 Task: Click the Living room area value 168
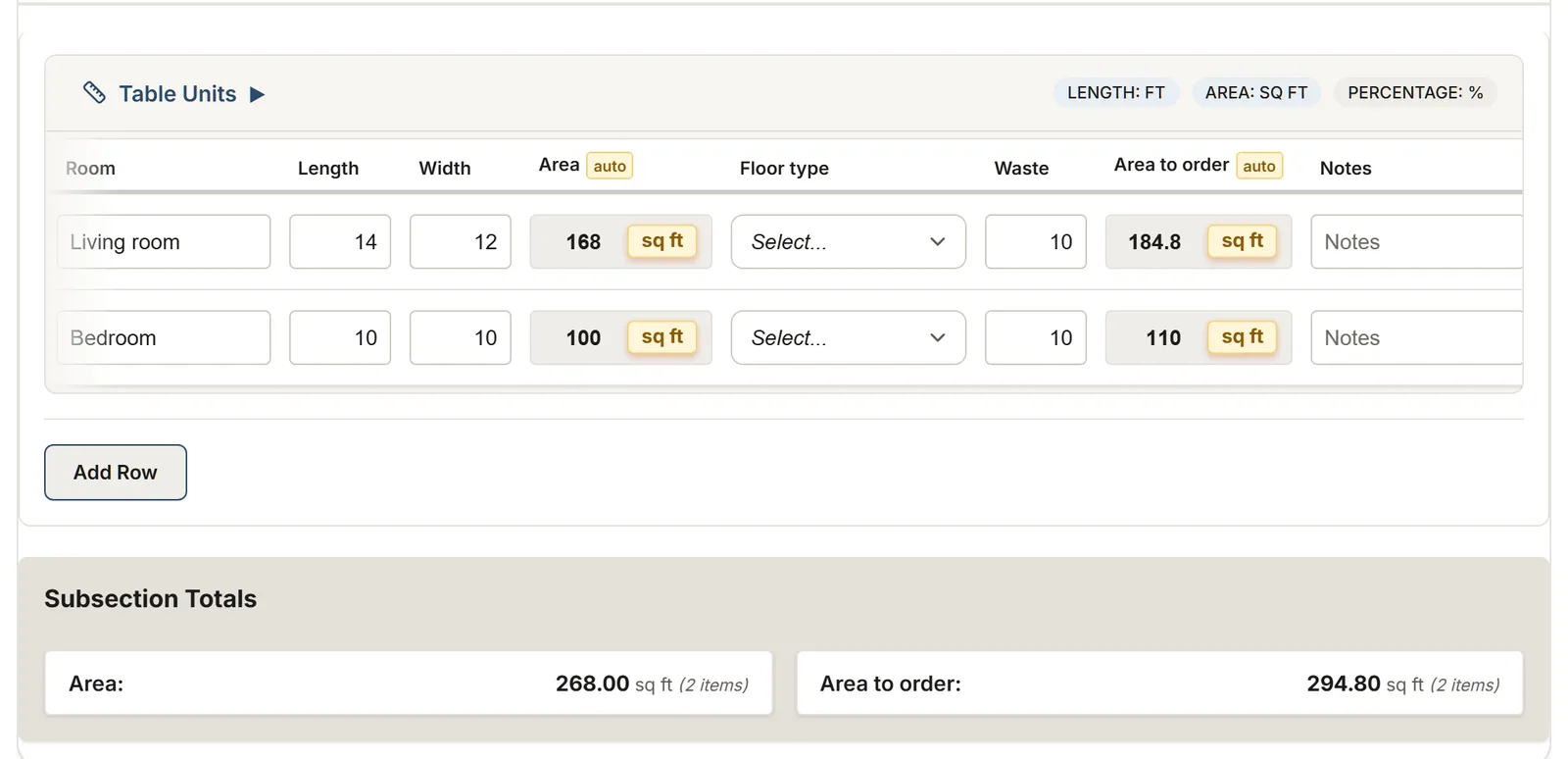[x=583, y=242]
